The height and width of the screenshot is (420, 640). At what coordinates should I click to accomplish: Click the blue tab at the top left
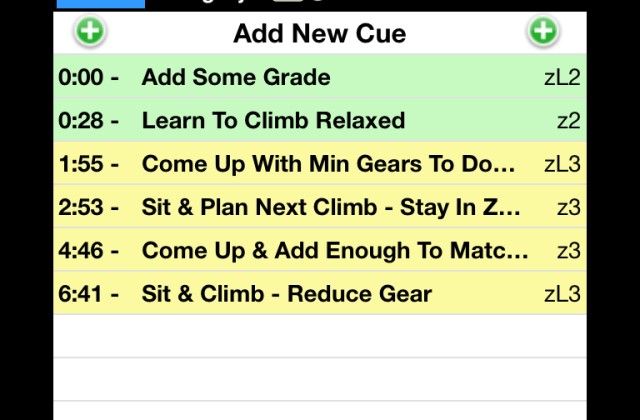pos(100,4)
